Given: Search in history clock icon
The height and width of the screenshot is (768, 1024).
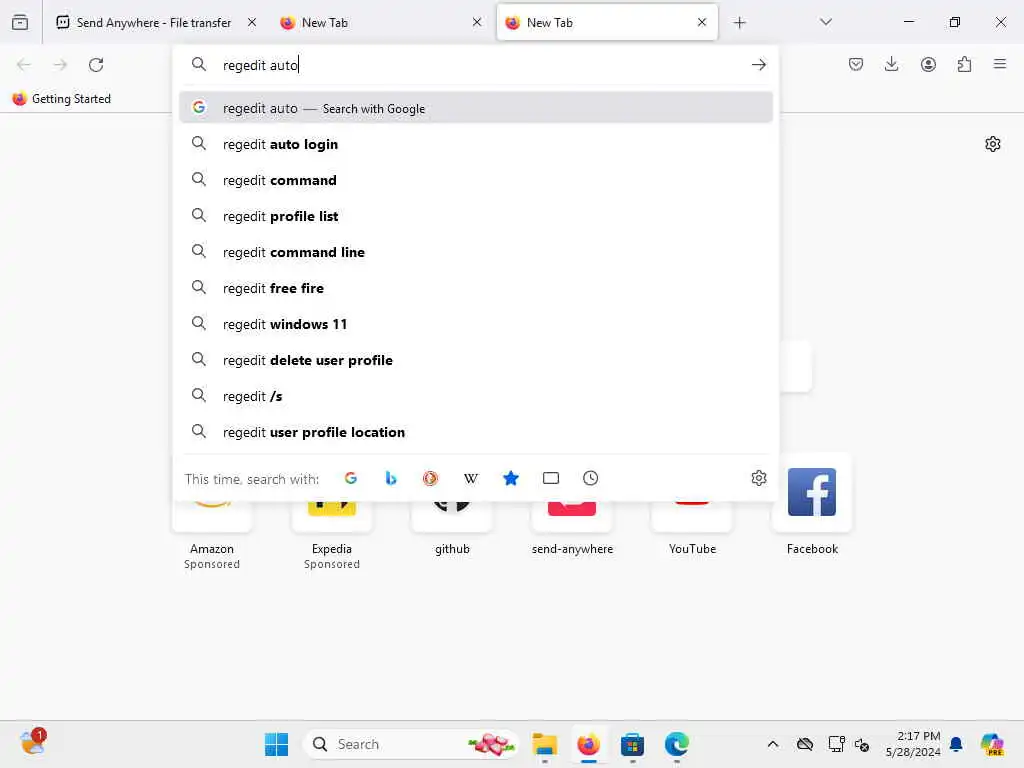Looking at the screenshot, I should (x=590, y=478).
